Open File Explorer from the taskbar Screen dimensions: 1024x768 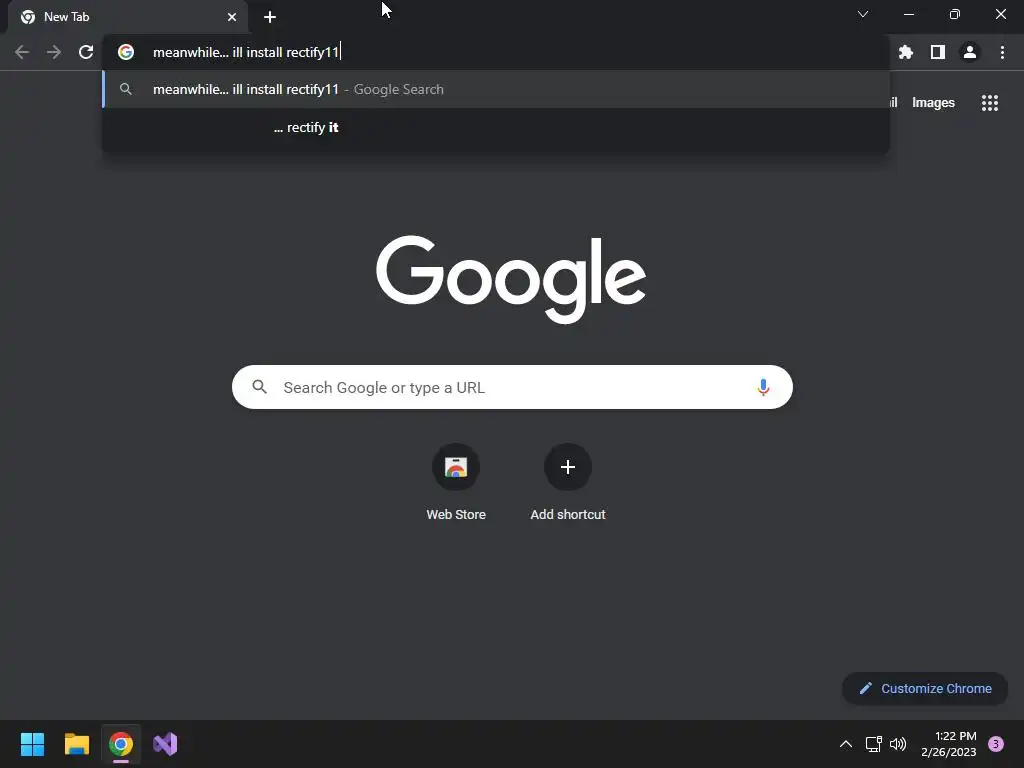pos(76,744)
